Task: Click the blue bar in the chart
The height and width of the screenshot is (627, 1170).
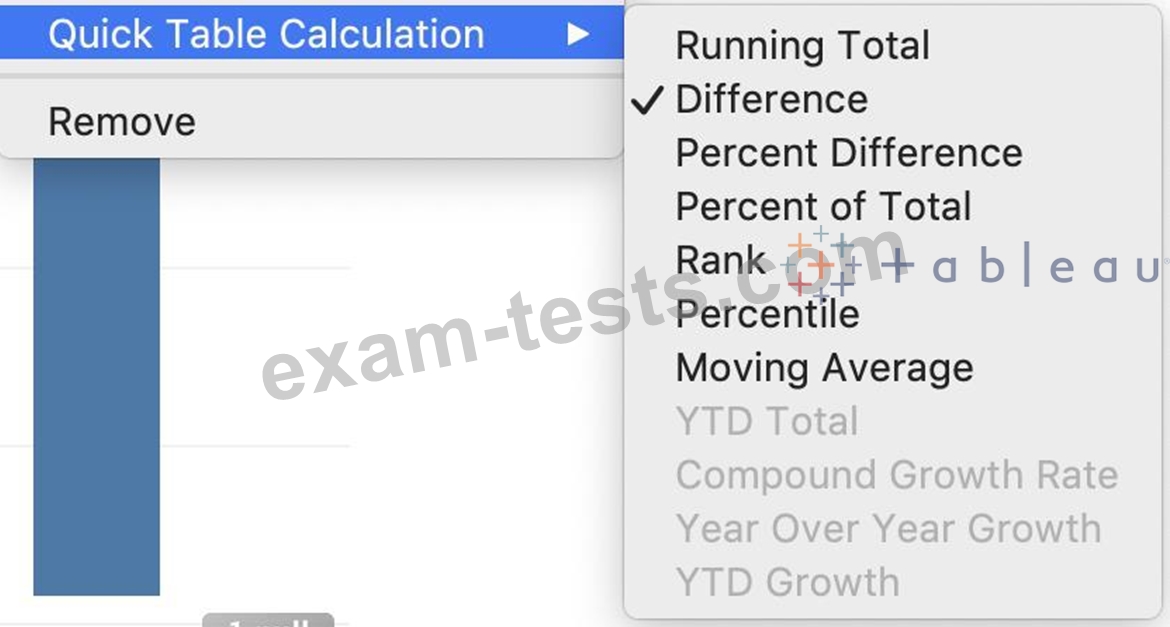Action: 96,377
